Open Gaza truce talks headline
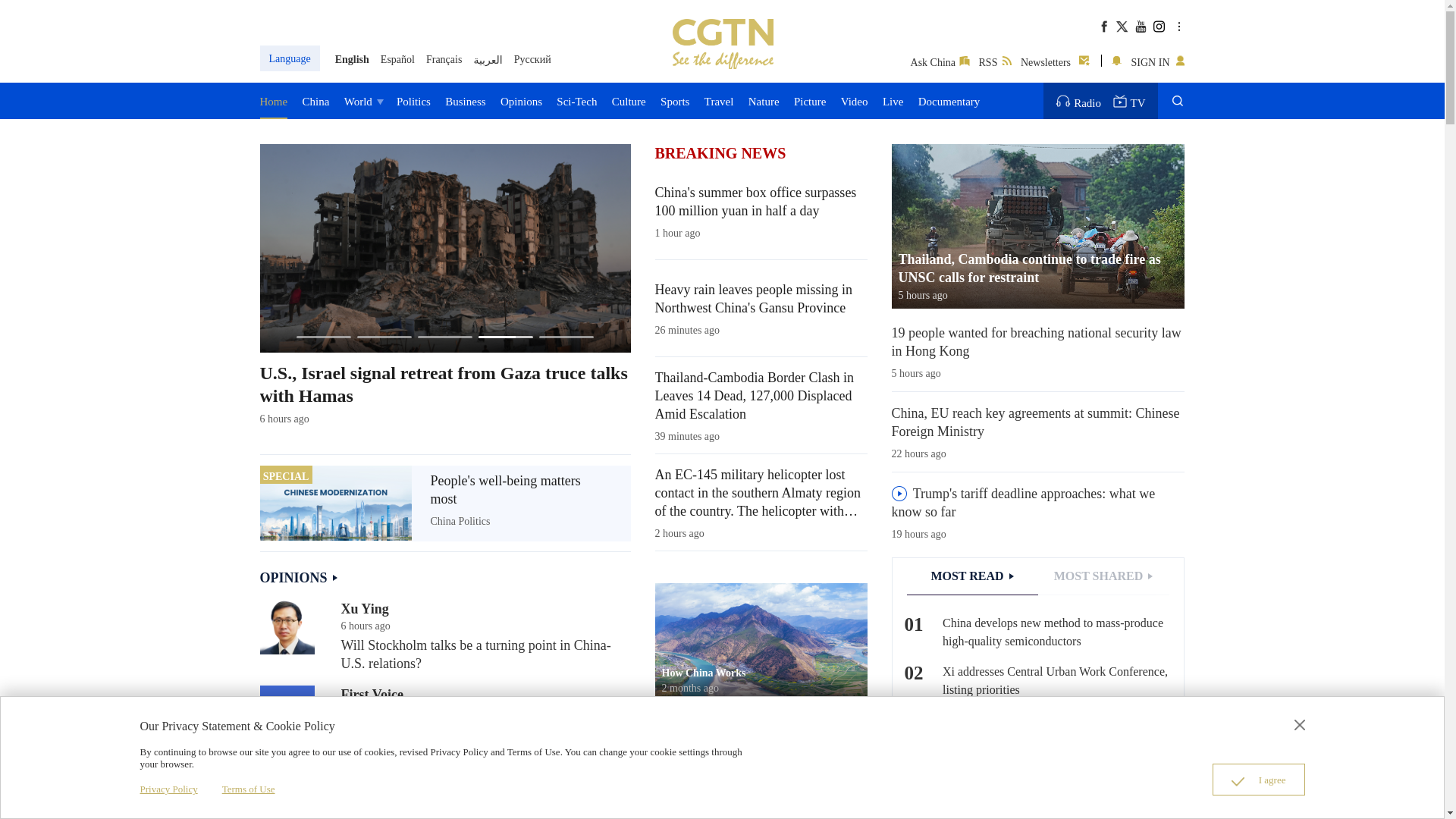 (x=444, y=384)
